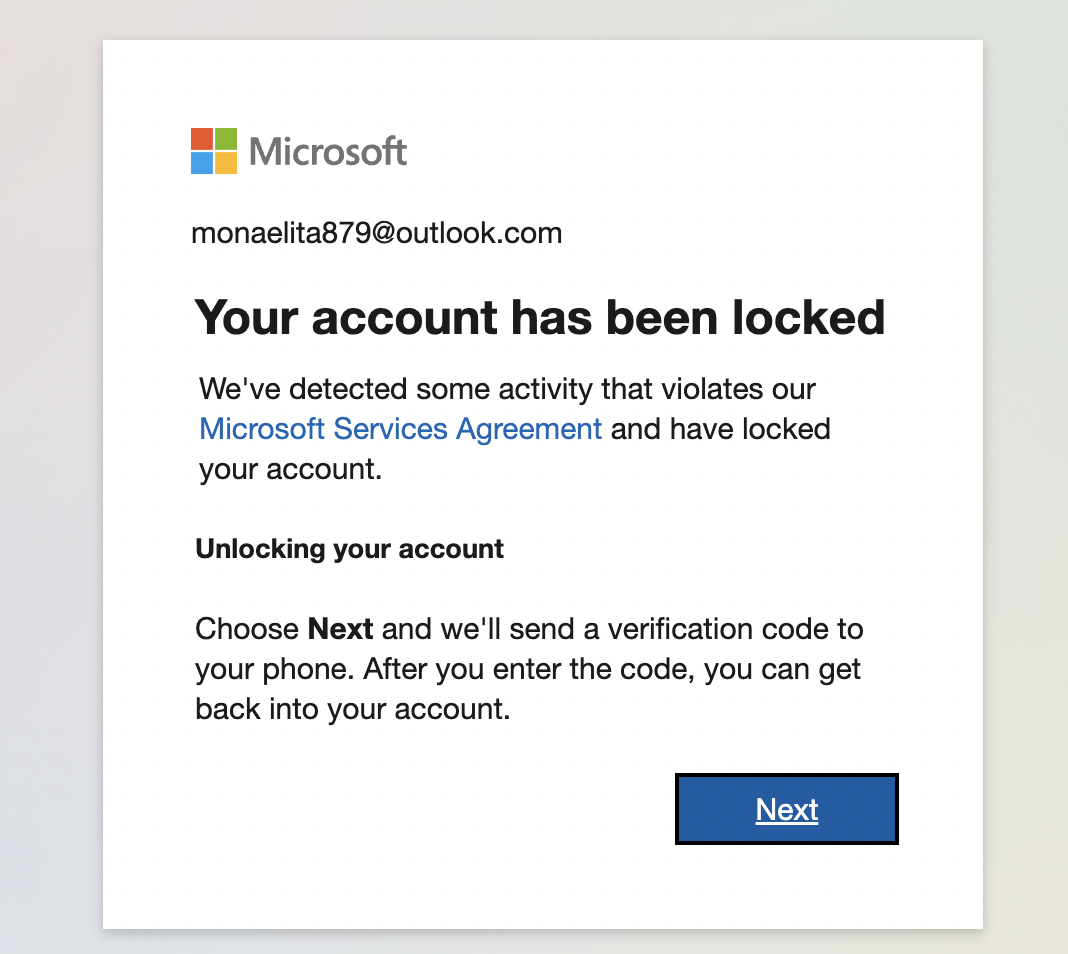Click the green square in the Microsoft logo
The height and width of the screenshot is (954, 1068).
226,139
